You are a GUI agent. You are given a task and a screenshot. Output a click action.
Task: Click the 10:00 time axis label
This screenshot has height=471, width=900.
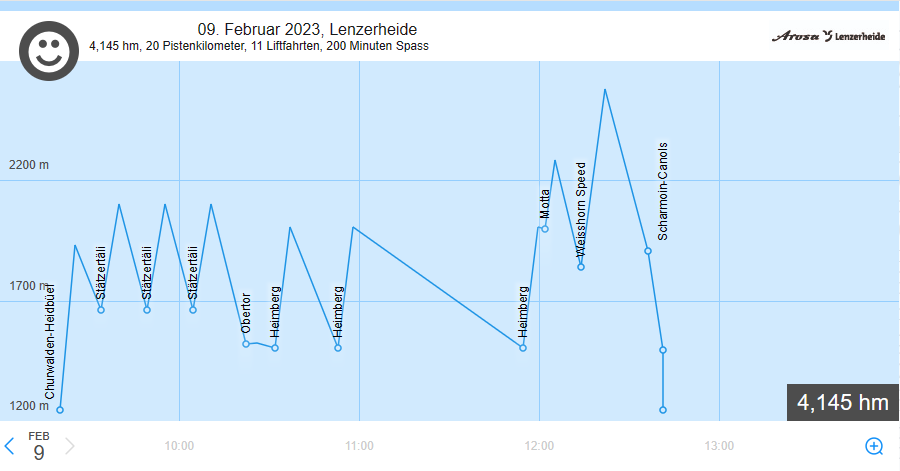(x=179, y=446)
